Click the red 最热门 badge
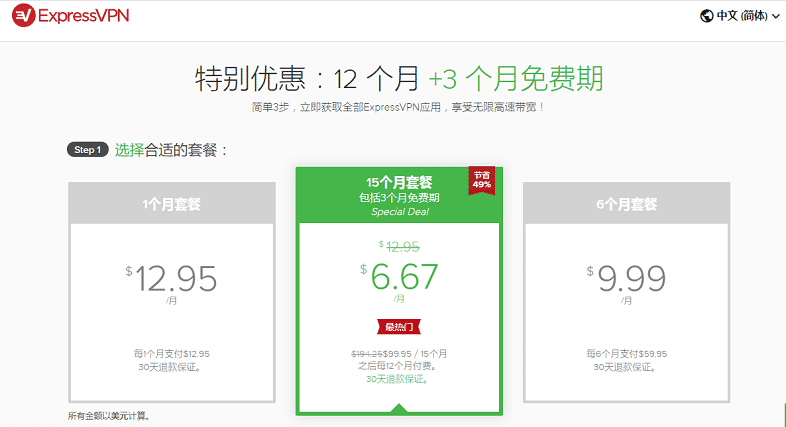 (x=398, y=325)
